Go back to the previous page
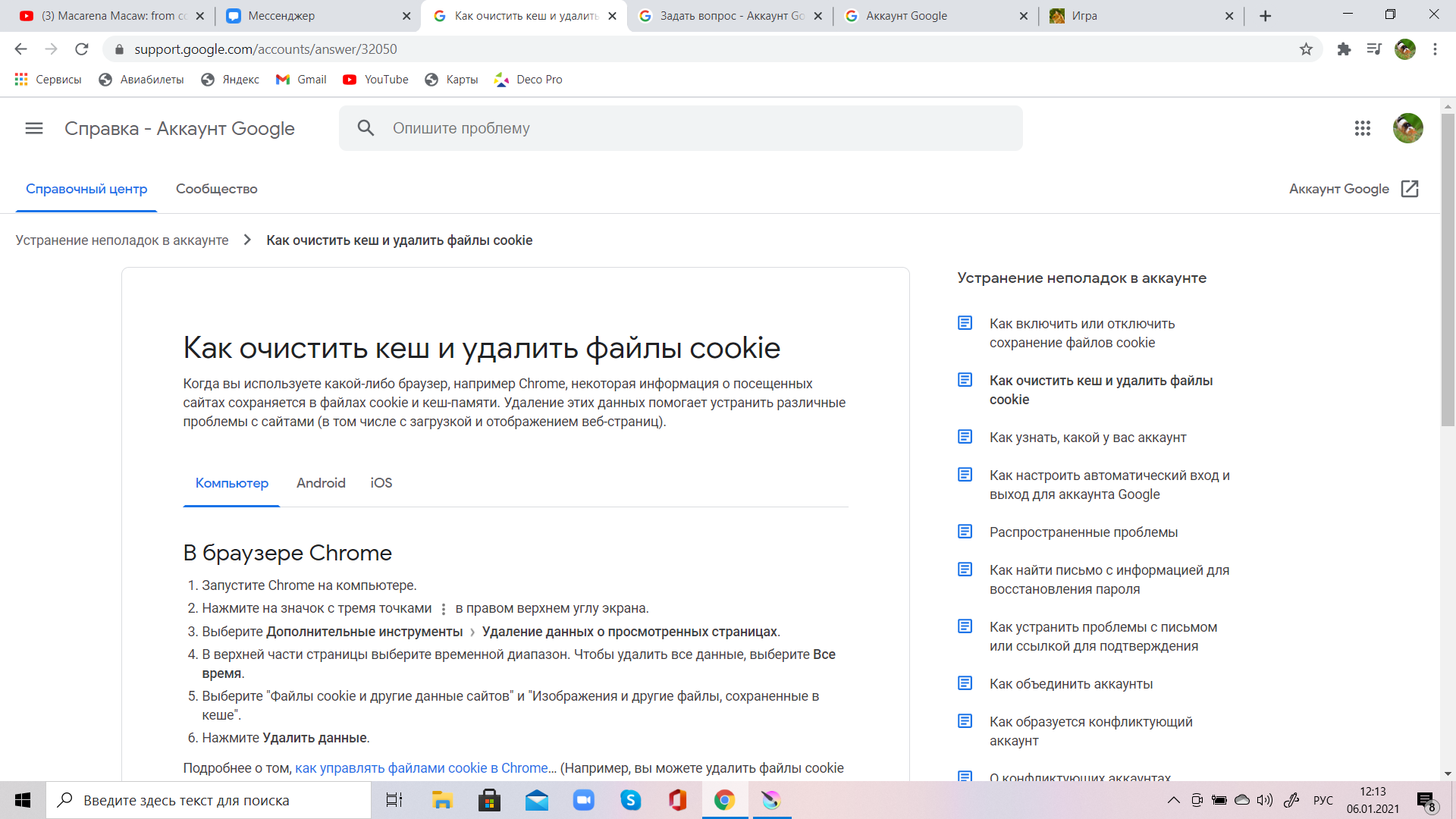This screenshot has width=1456, height=819. [20, 49]
